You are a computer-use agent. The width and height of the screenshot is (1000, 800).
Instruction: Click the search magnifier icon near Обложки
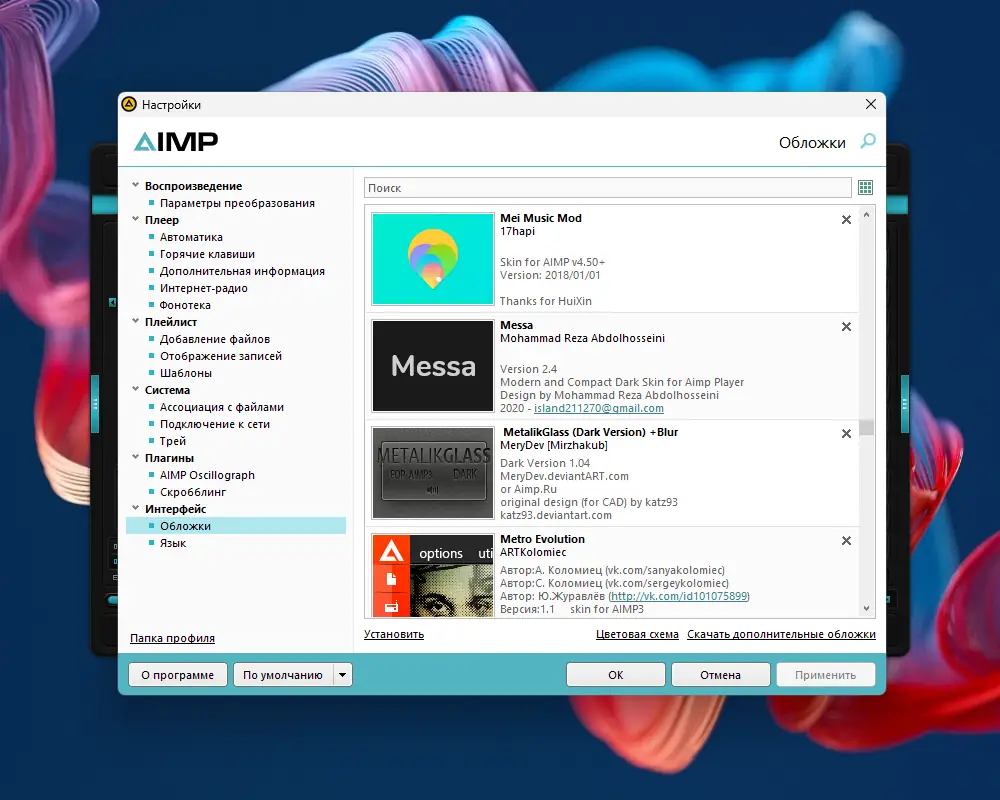coord(868,141)
